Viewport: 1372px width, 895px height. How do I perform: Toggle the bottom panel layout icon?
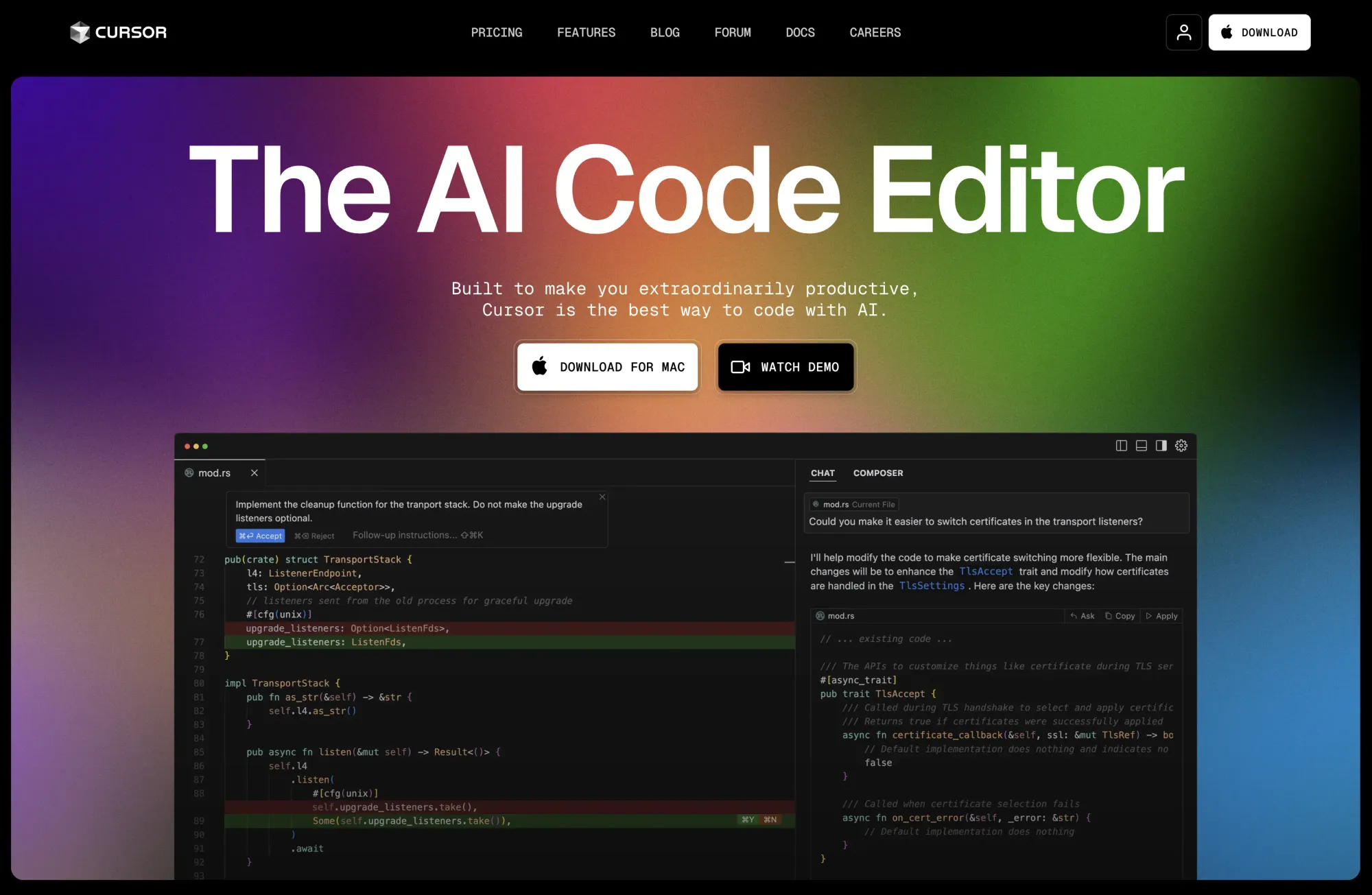point(1141,446)
